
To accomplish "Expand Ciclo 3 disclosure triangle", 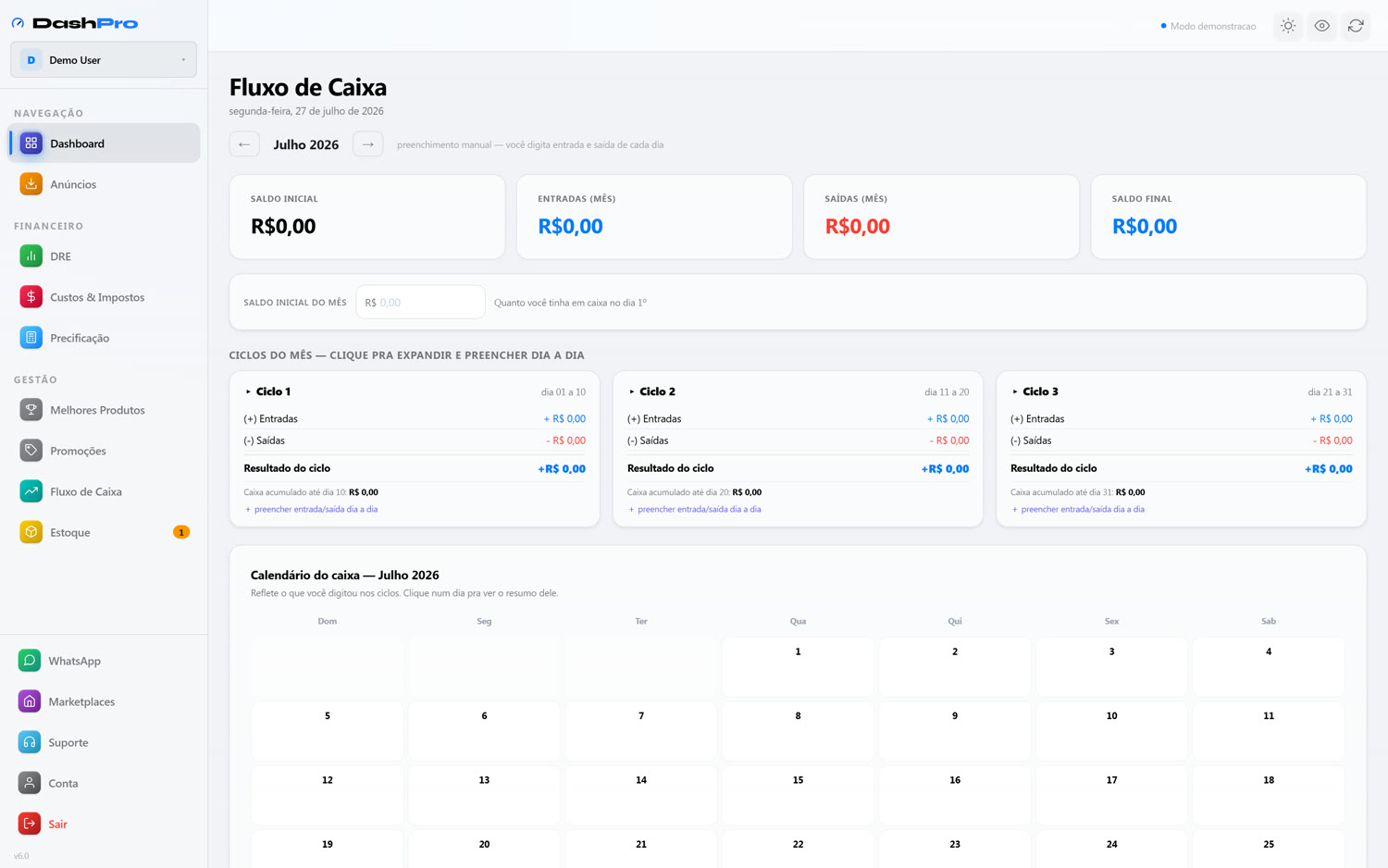I will (x=1015, y=392).
